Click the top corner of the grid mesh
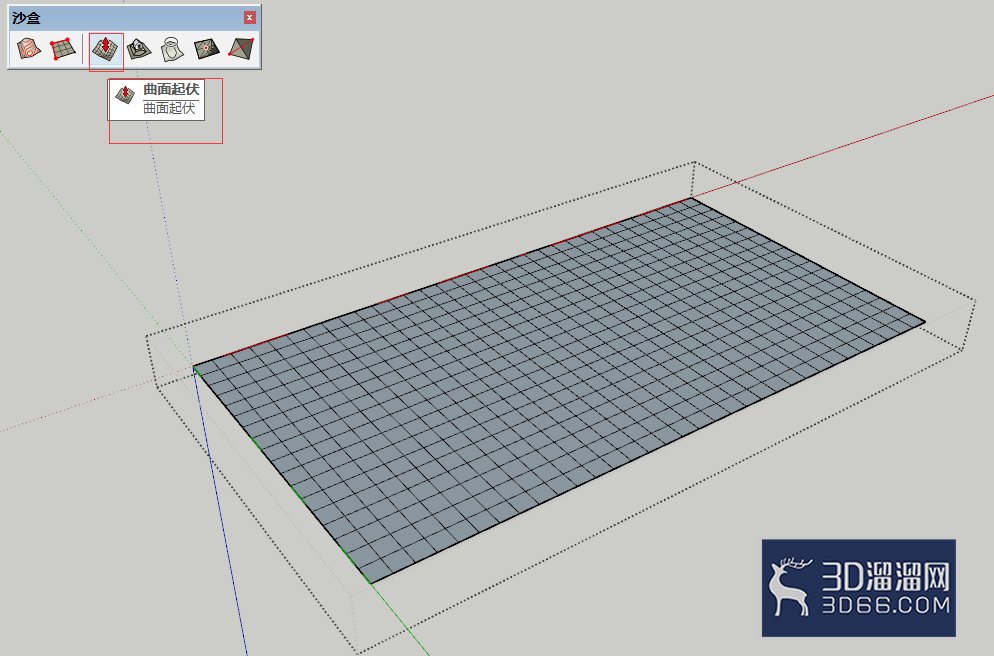This screenshot has height=656, width=994. (x=692, y=199)
